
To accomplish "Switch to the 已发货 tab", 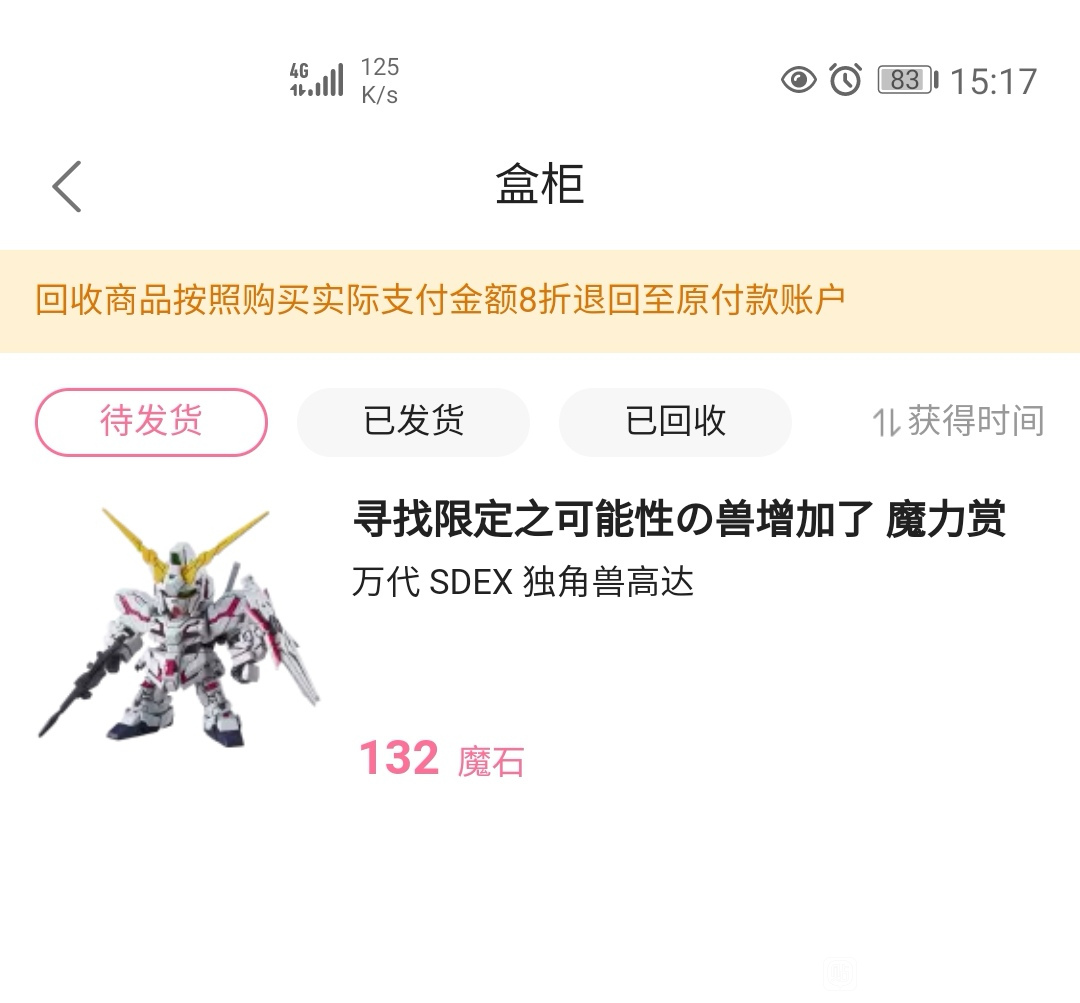I will pos(413,422).
